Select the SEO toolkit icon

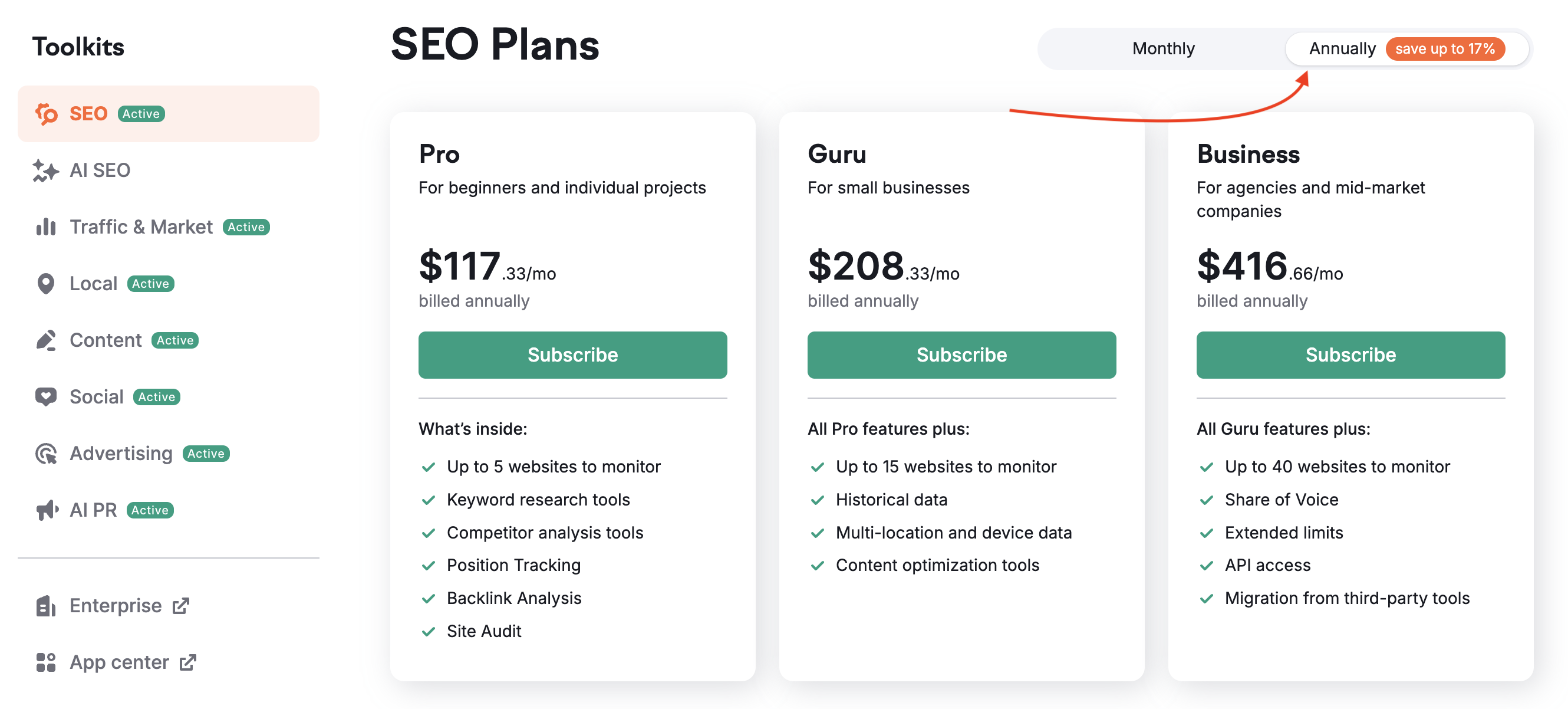(x=46, y=113)
